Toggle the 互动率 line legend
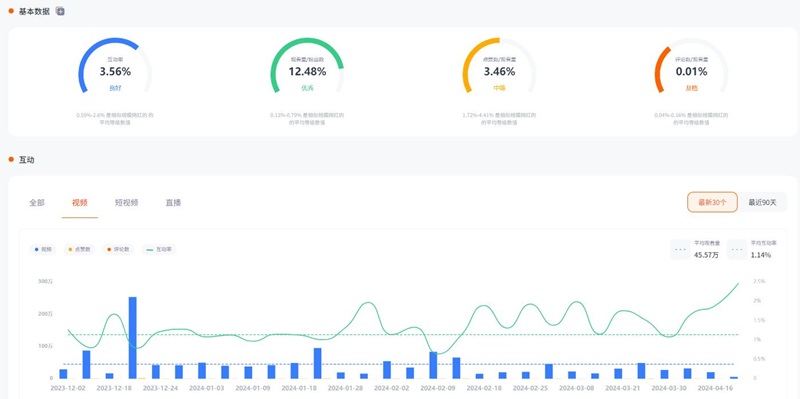 tap(159, 250)
